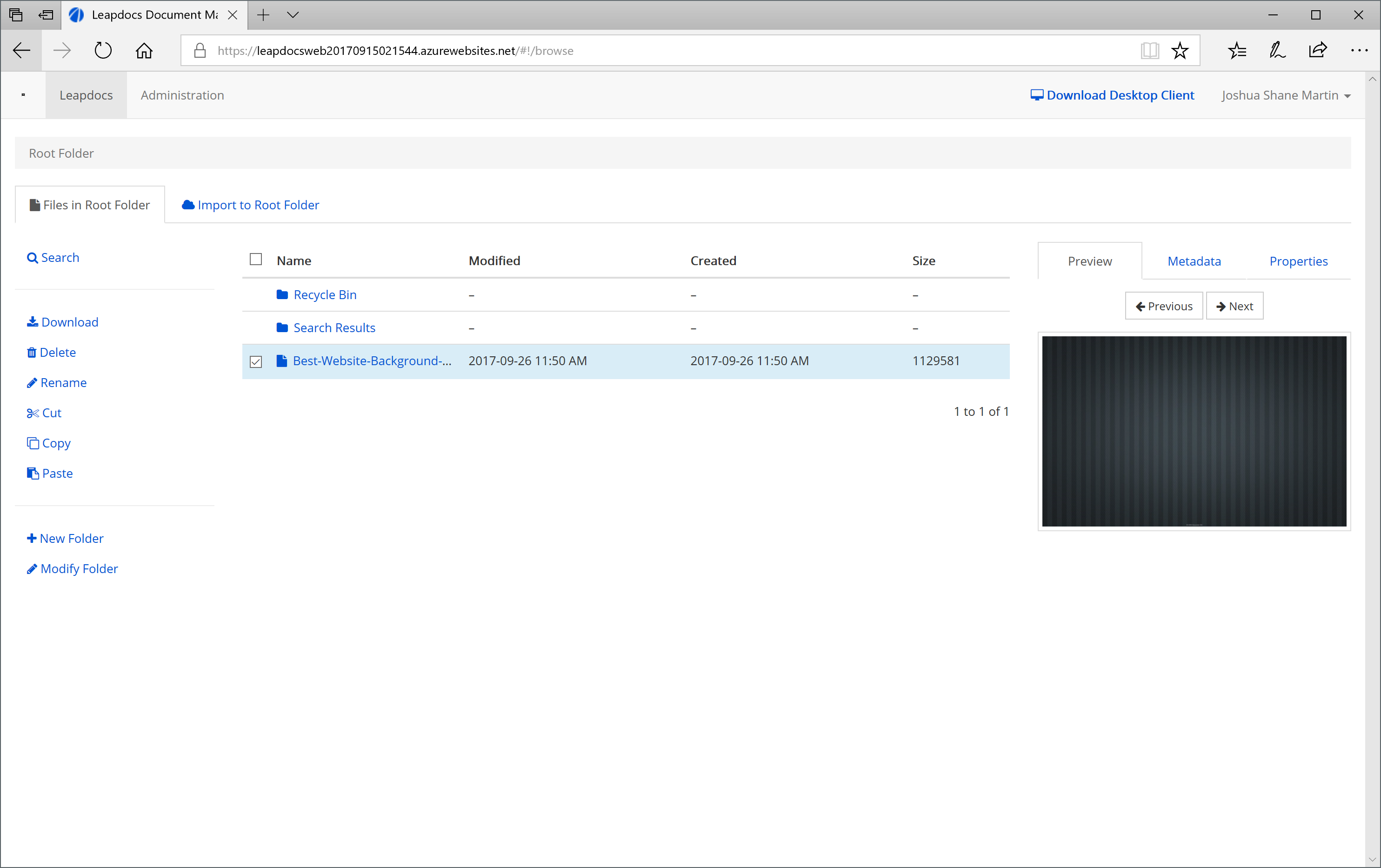Click Download Desktop Client link
The image size is (1381, 868).
coord(1112,95)
